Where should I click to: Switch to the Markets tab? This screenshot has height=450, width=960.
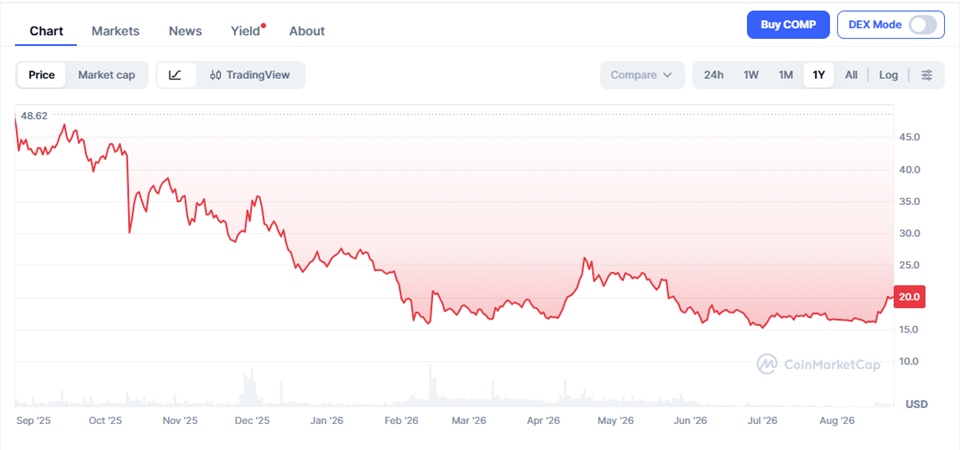click(115, 31)
